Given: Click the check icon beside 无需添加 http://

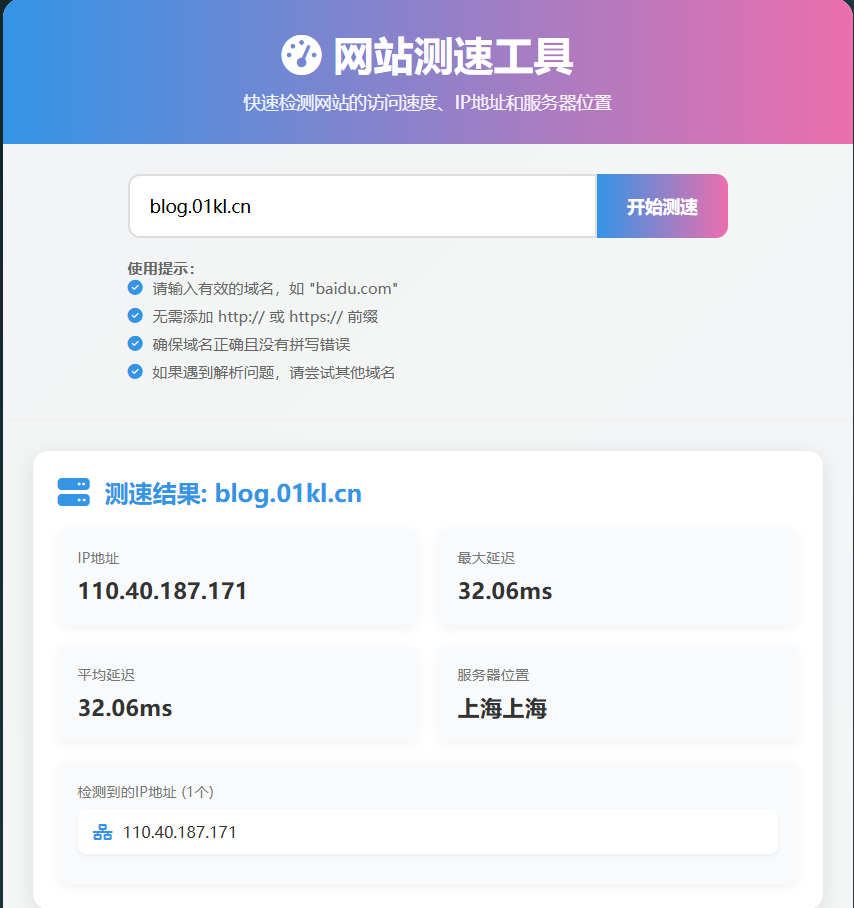Looking at the screenshot, I should (135, 316).
